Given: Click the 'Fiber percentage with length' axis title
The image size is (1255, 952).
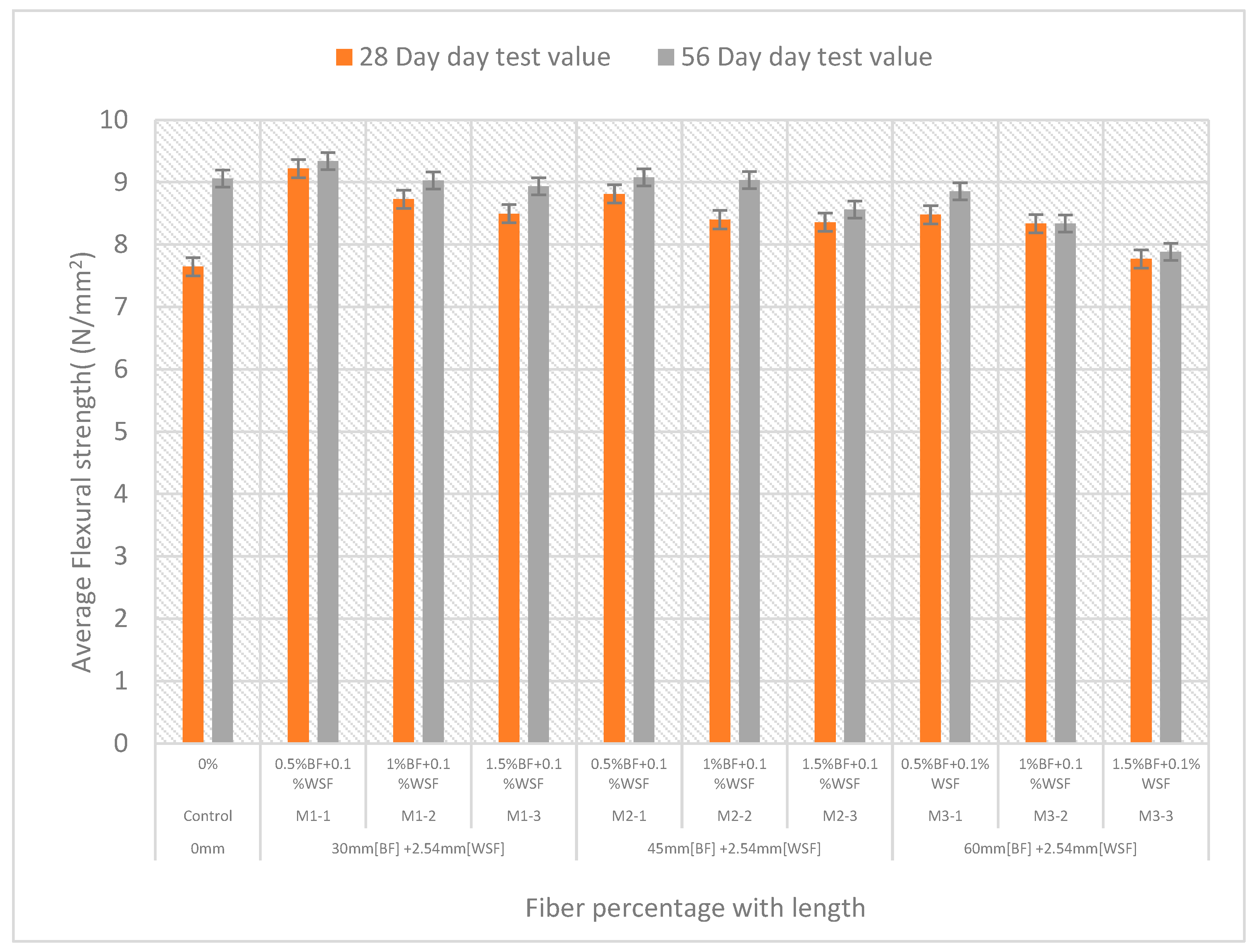Looking at the screenshot, I should coord(695,908).
